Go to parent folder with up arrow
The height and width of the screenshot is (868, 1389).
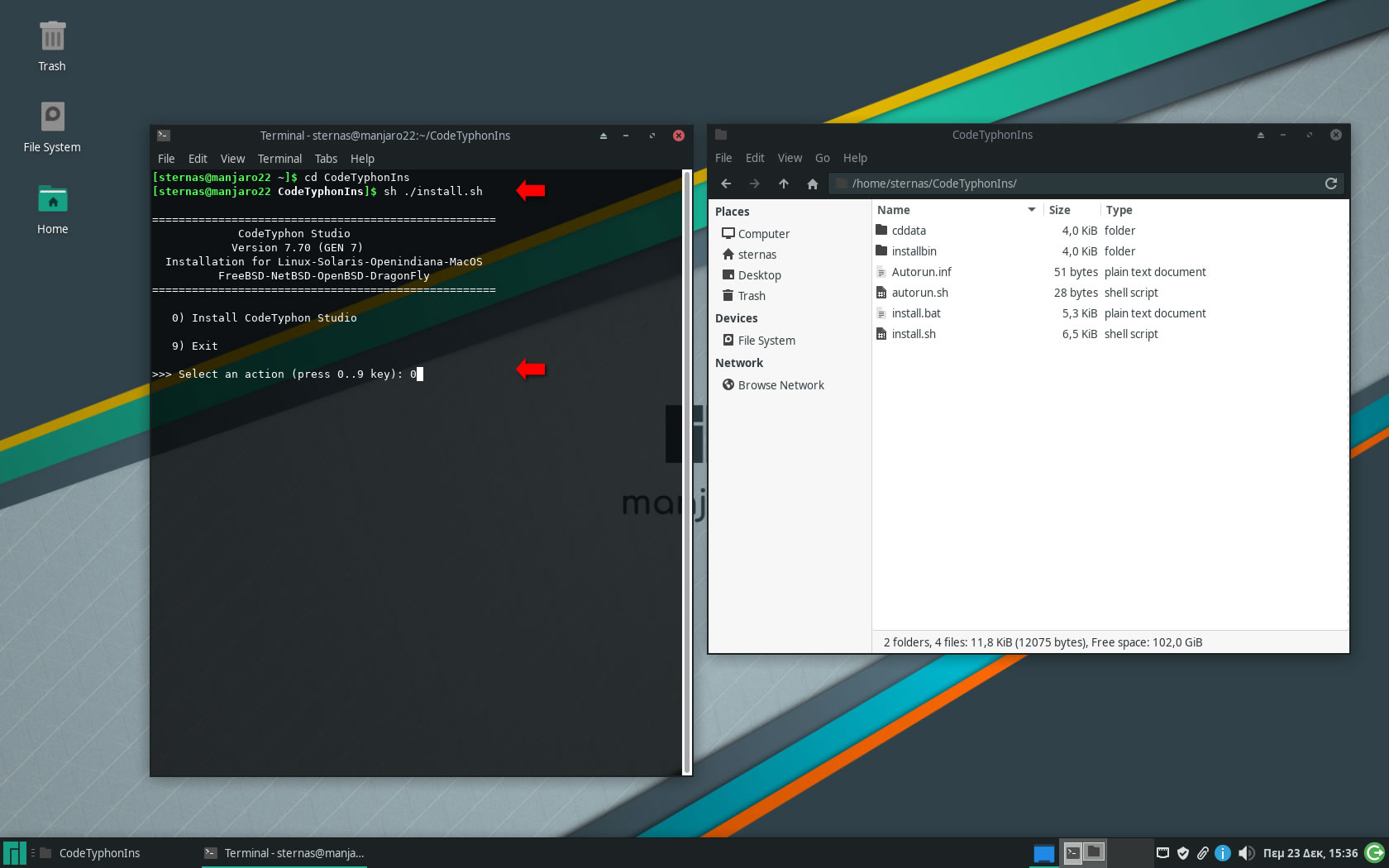783,184
